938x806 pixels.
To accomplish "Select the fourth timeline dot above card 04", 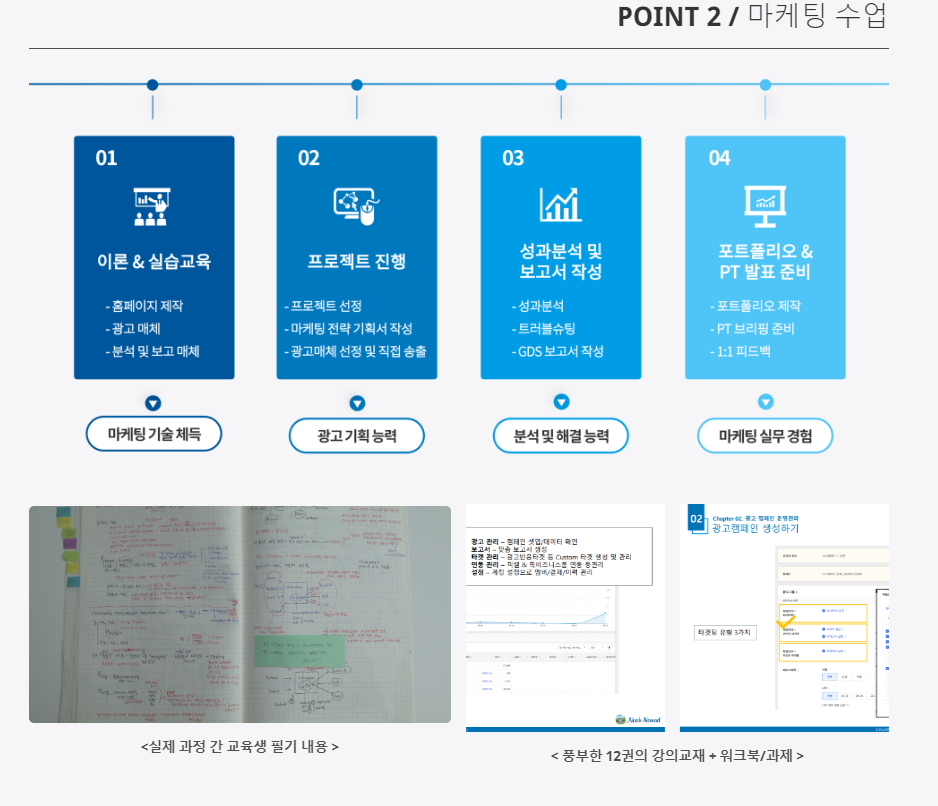I will click(765, 85).
